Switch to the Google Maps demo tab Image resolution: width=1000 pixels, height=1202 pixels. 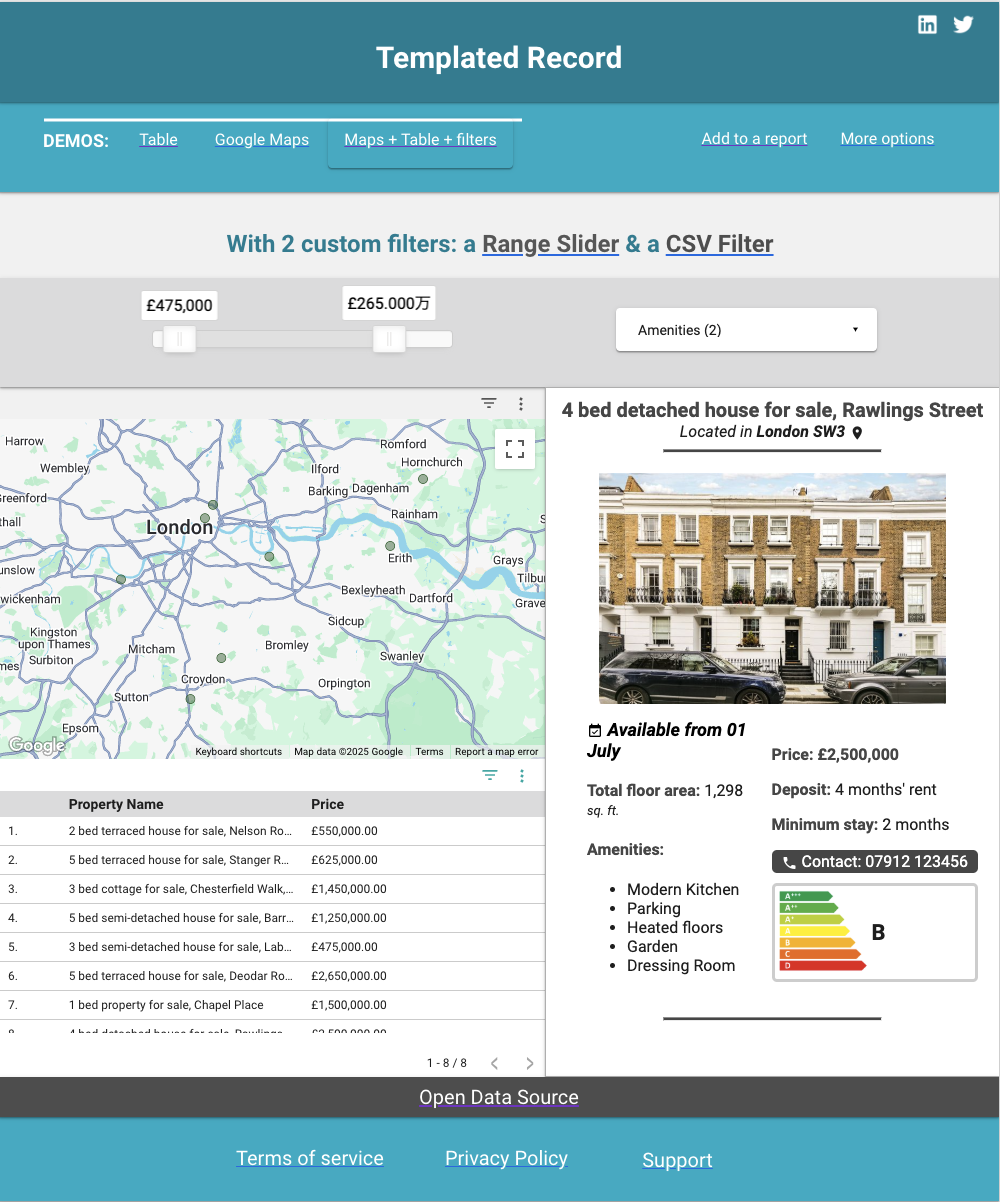click(262, 140)
